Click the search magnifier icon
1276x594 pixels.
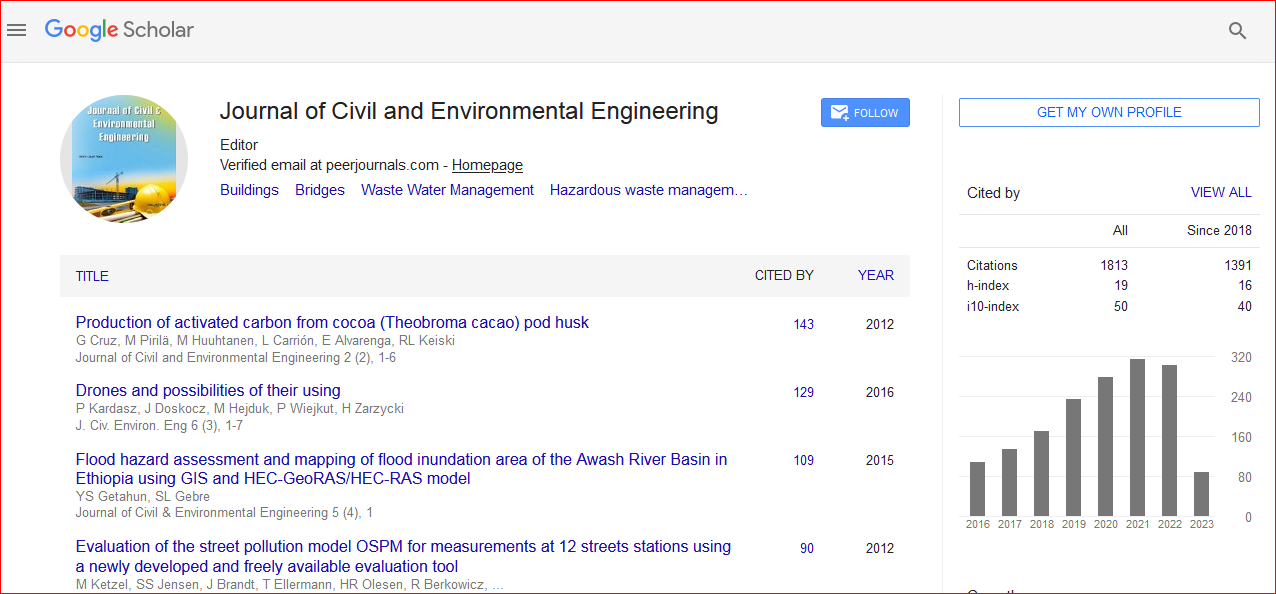pos(1237,31)
